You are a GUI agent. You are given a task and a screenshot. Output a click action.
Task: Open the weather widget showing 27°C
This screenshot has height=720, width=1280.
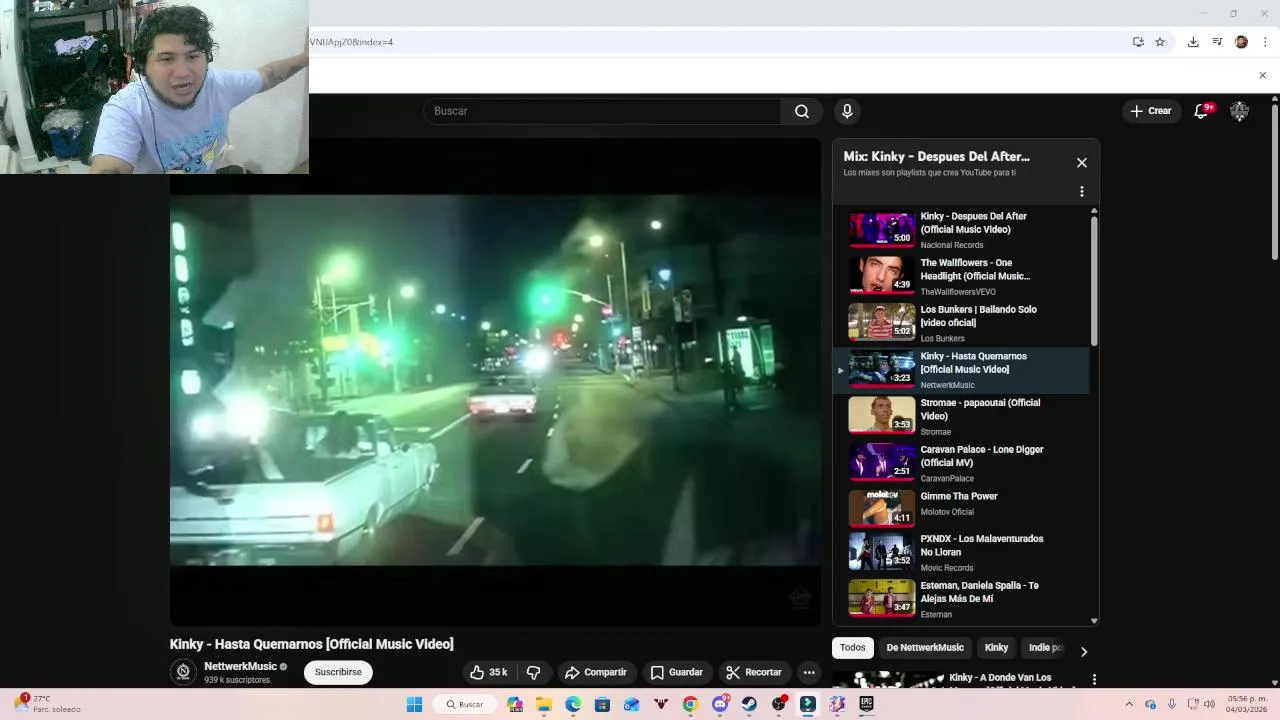tap(46, 704)
